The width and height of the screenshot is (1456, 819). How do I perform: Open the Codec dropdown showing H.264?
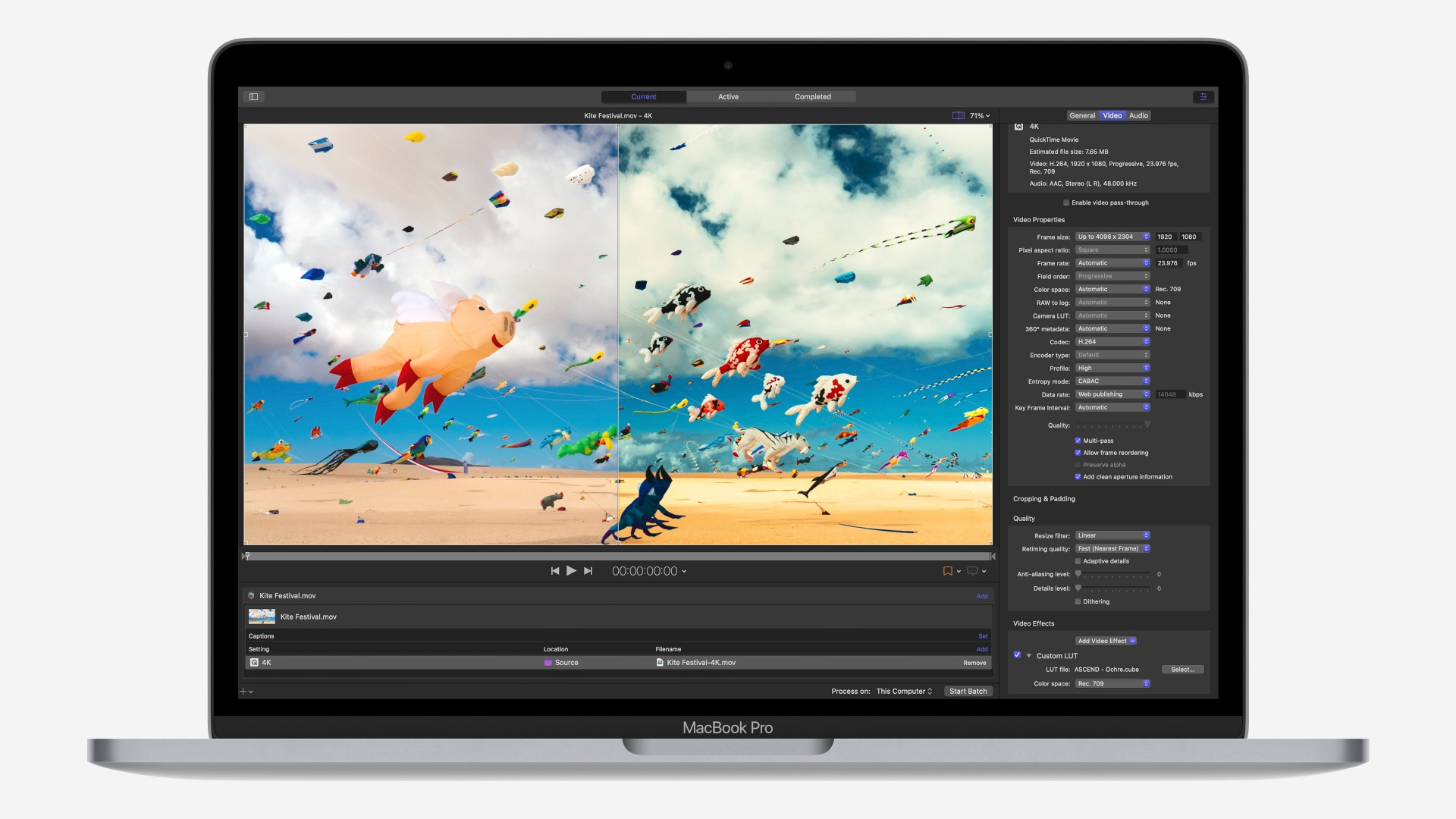tap(1112, 341)
